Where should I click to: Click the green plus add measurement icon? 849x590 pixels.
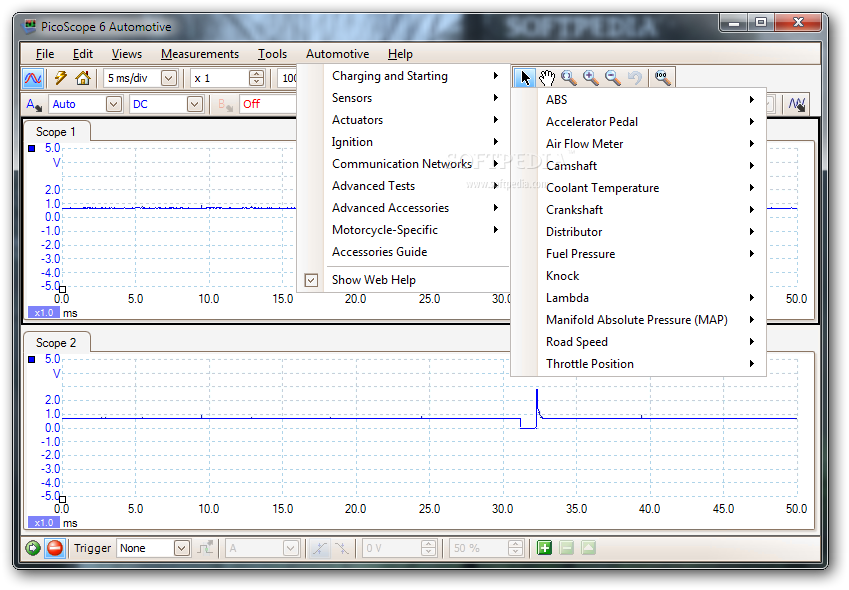(x=544, y=548)
